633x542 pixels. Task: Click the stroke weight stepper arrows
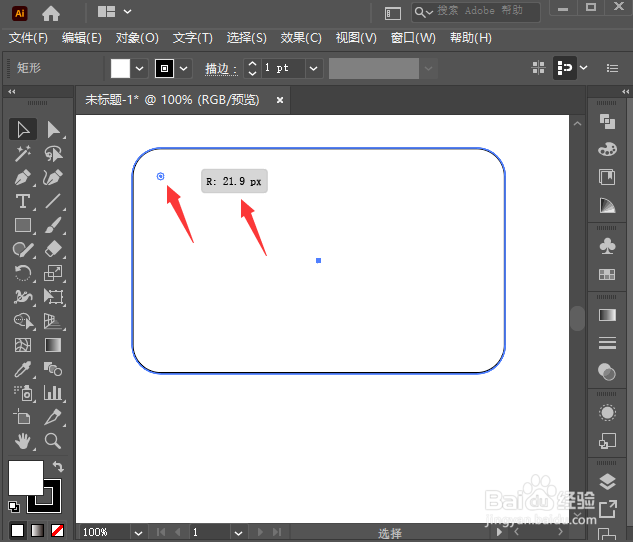point(252,69)
